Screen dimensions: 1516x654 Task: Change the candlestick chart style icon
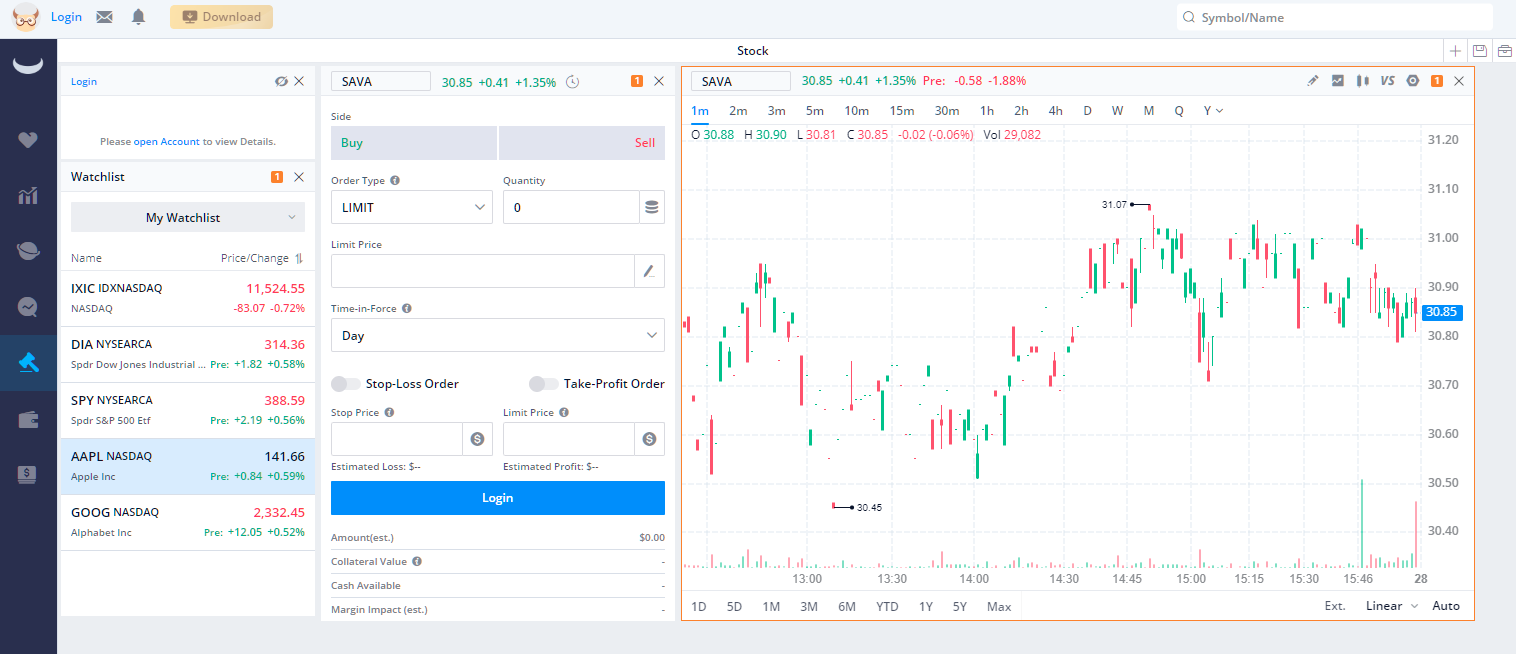click(1362, 81)
